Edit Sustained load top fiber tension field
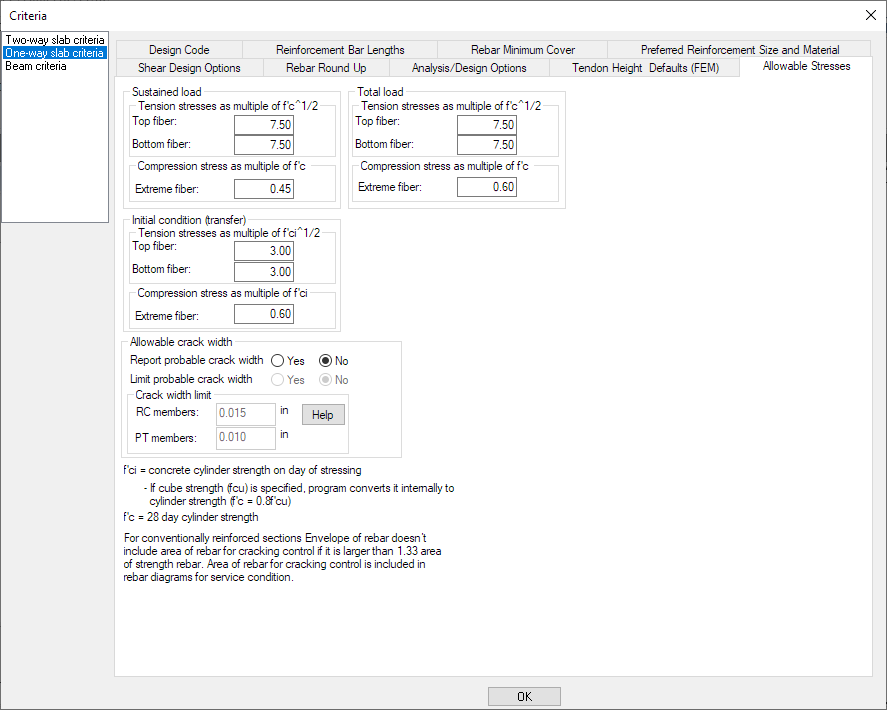 (x=264, y=125)
